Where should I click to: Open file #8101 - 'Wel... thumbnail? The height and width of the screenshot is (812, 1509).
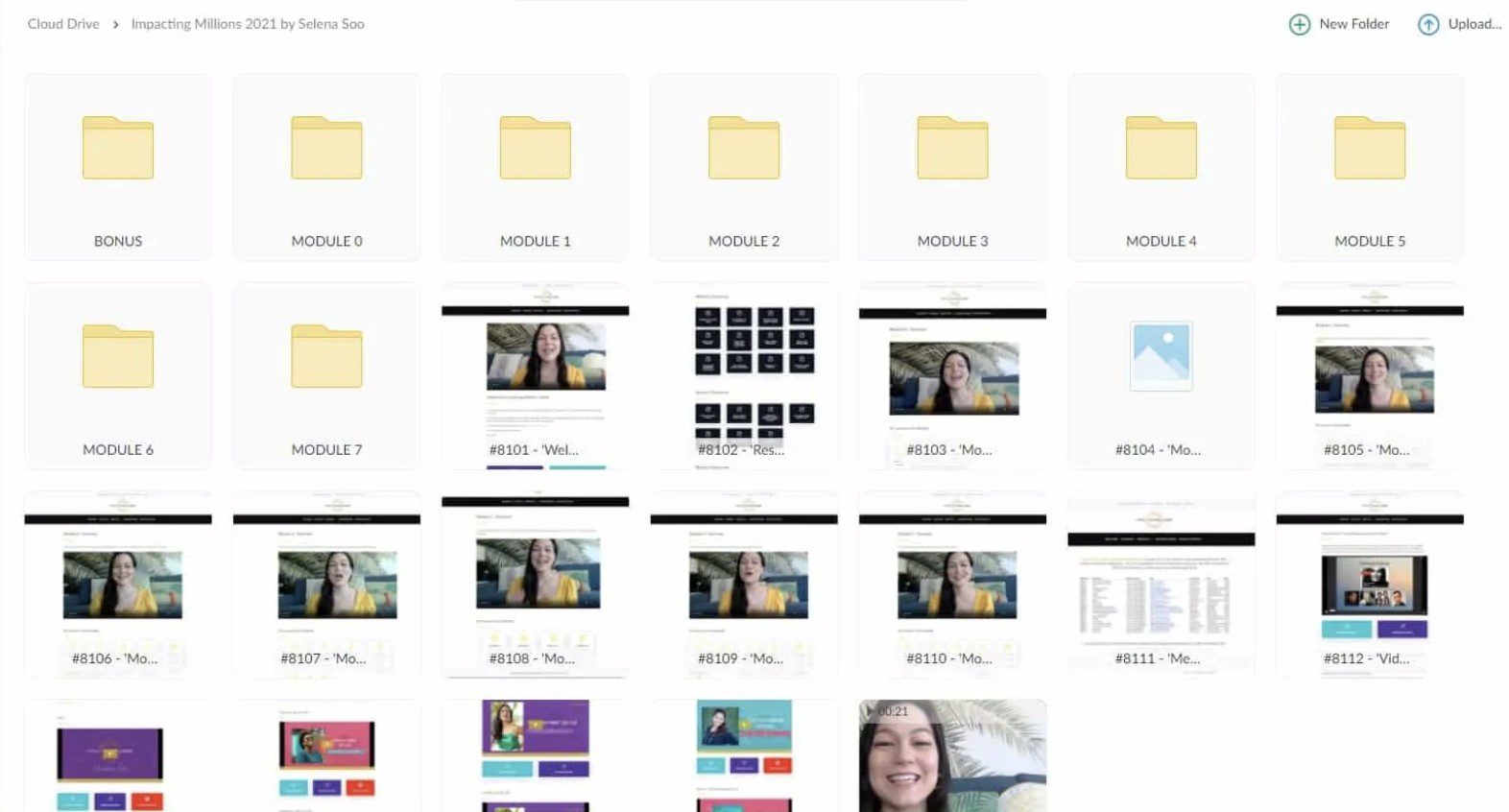[x=535, y=375]
